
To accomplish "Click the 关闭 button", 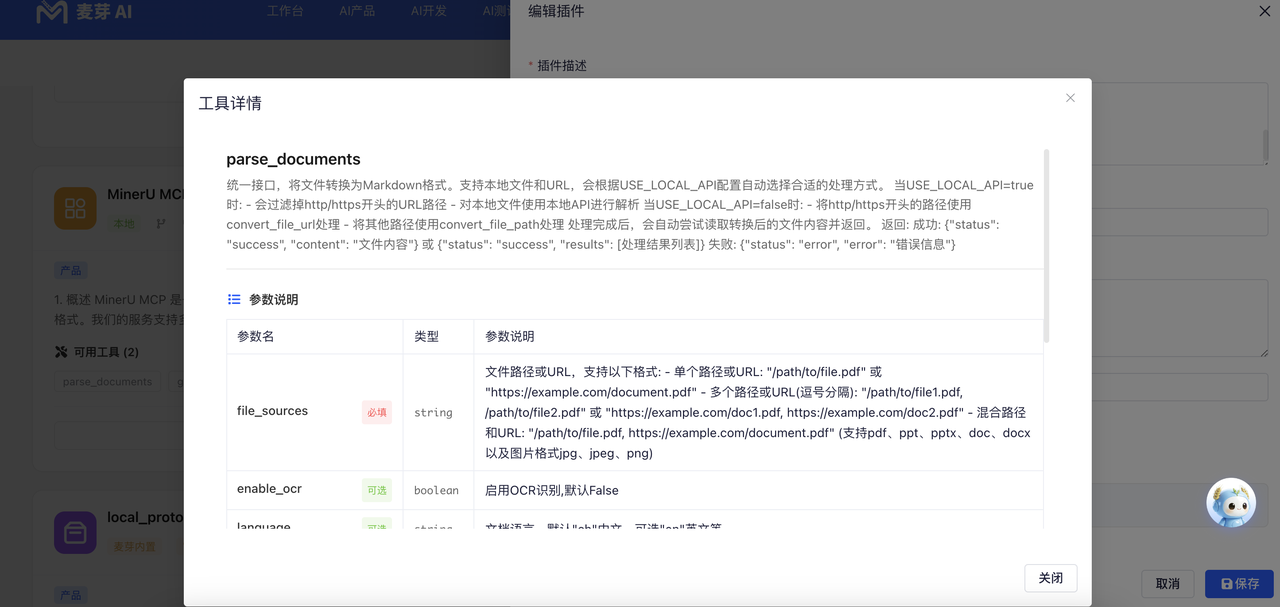I will (x=1051, y=578).
